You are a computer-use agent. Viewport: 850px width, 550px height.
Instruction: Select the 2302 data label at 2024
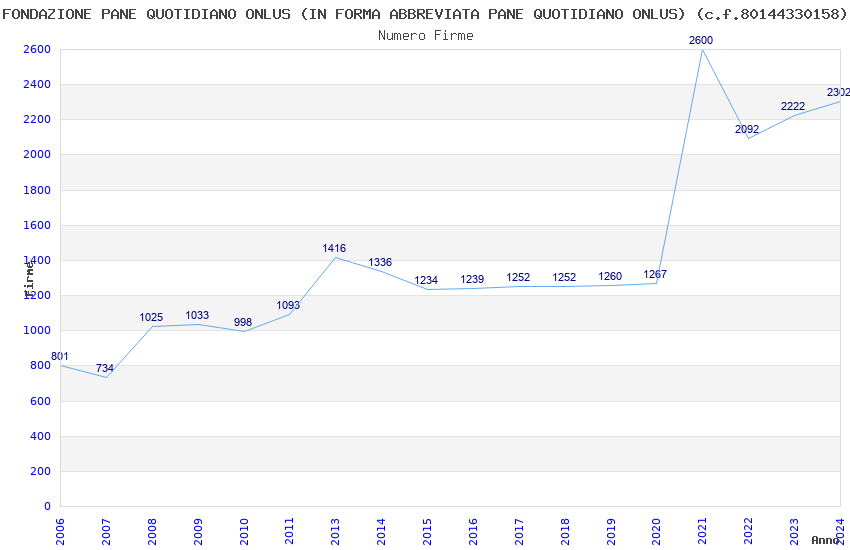click(838, 93)
